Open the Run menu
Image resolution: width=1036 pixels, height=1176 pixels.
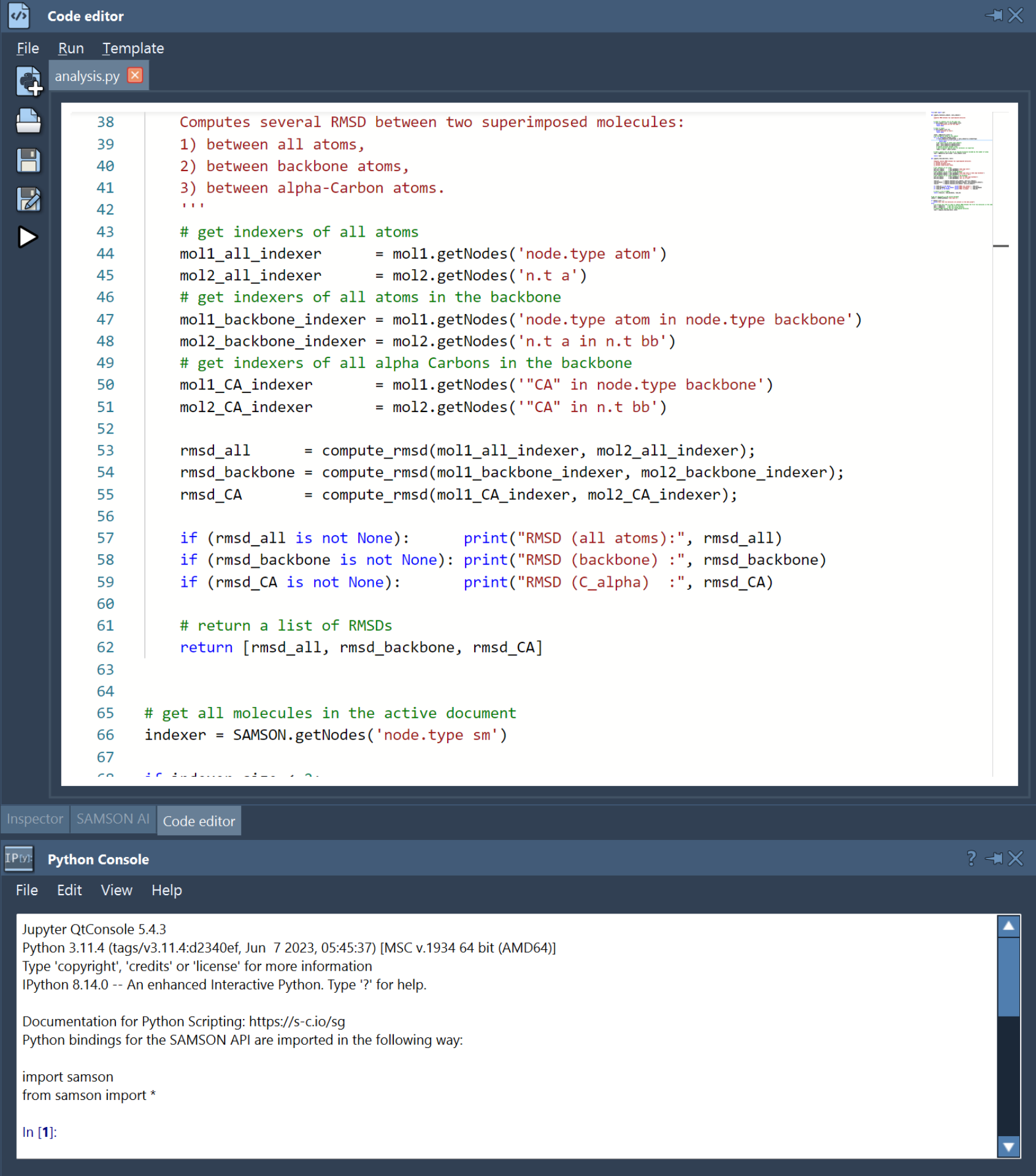[x=71, y=48]
